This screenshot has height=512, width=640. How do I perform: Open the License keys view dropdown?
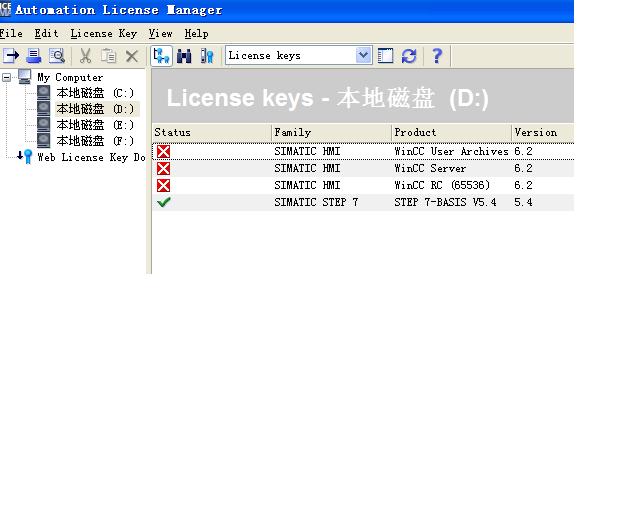363,55
